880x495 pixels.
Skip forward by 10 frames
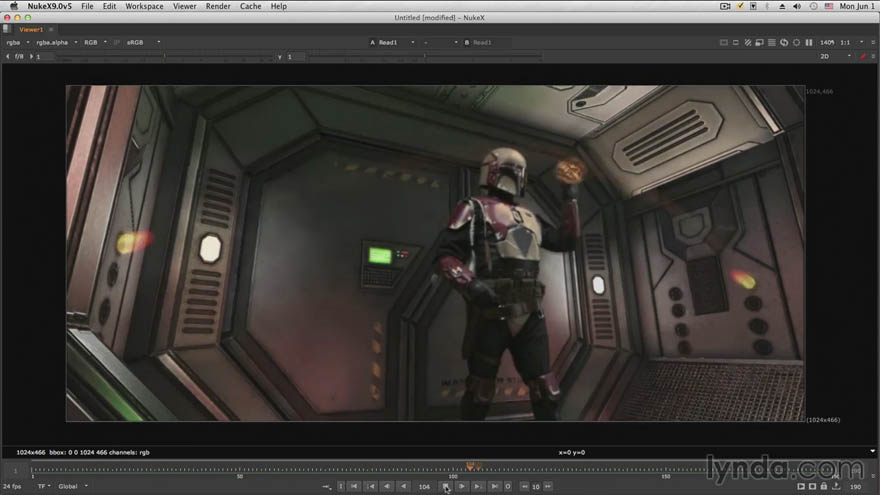[x=548, y=486]
